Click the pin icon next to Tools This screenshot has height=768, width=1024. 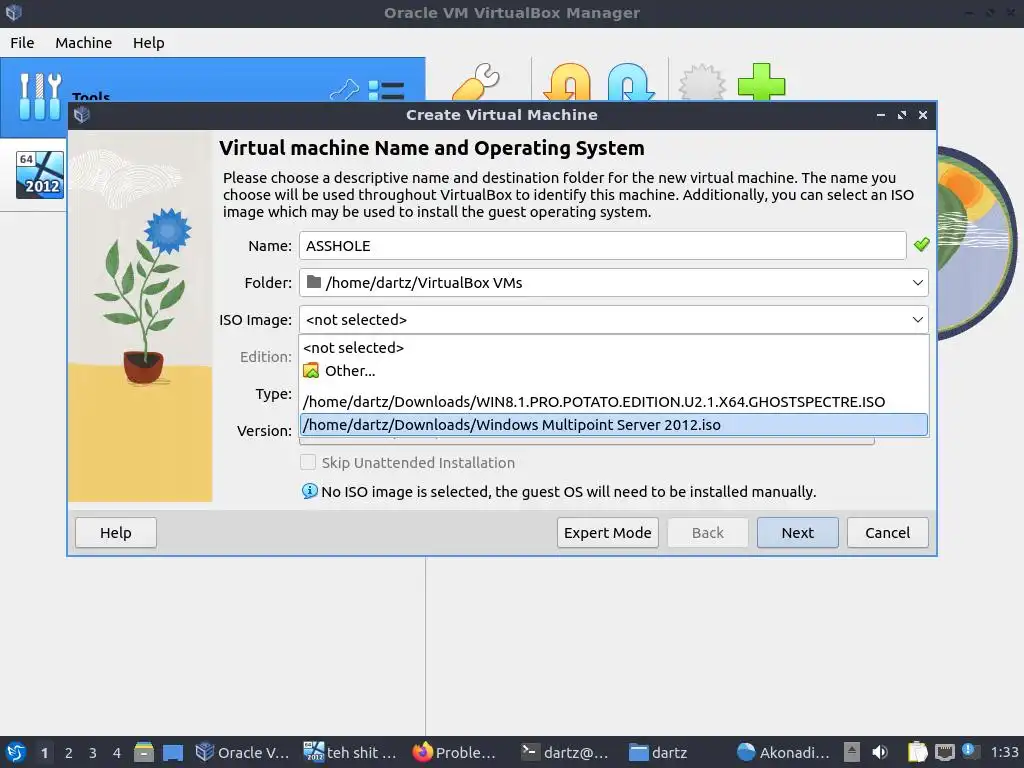click(x=344, y=90)
